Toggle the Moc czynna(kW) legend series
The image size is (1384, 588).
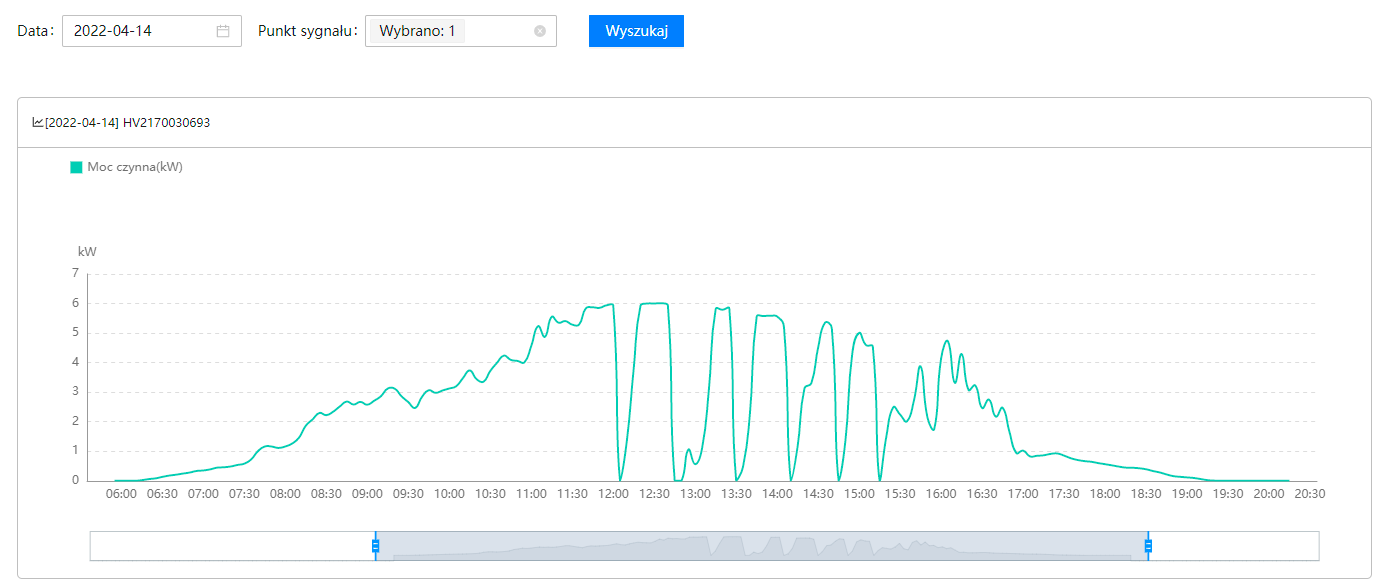pyautogui.click(x=127, y=167)
